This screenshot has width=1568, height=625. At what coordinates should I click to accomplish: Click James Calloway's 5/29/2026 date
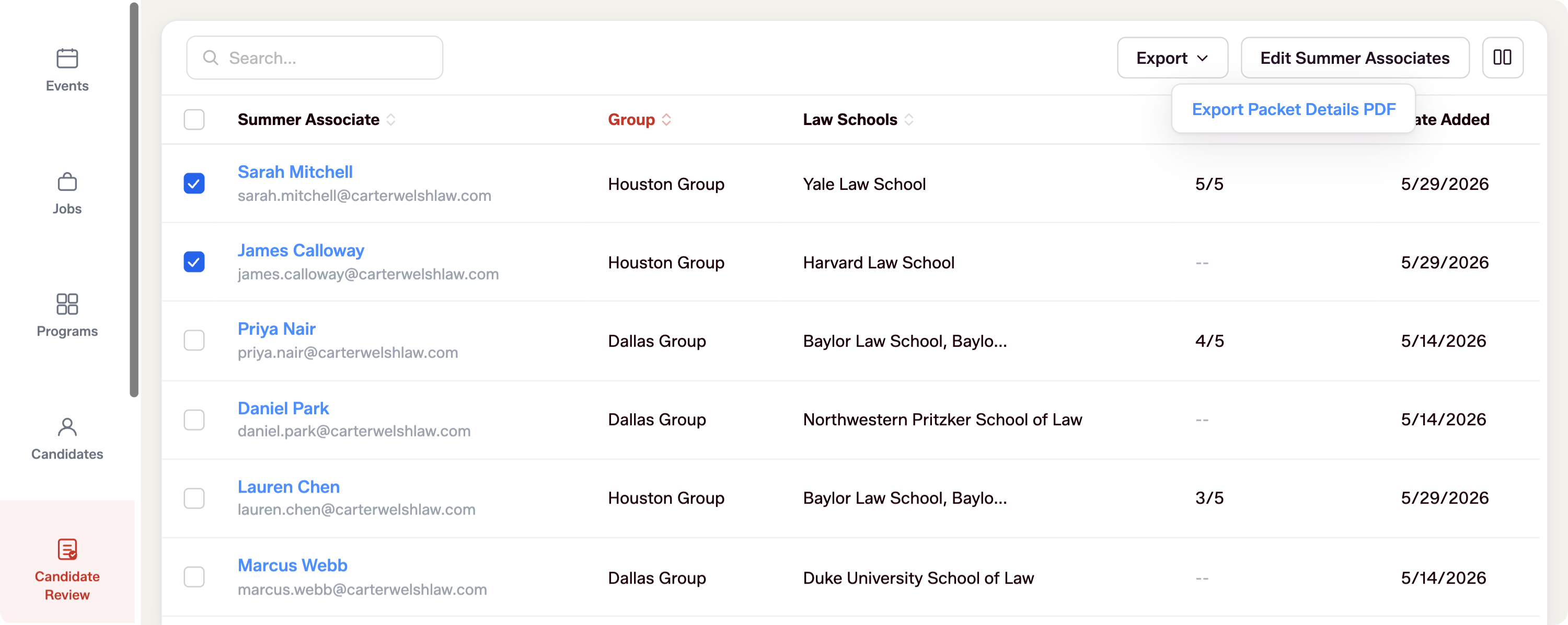(x=1445, y=263)
